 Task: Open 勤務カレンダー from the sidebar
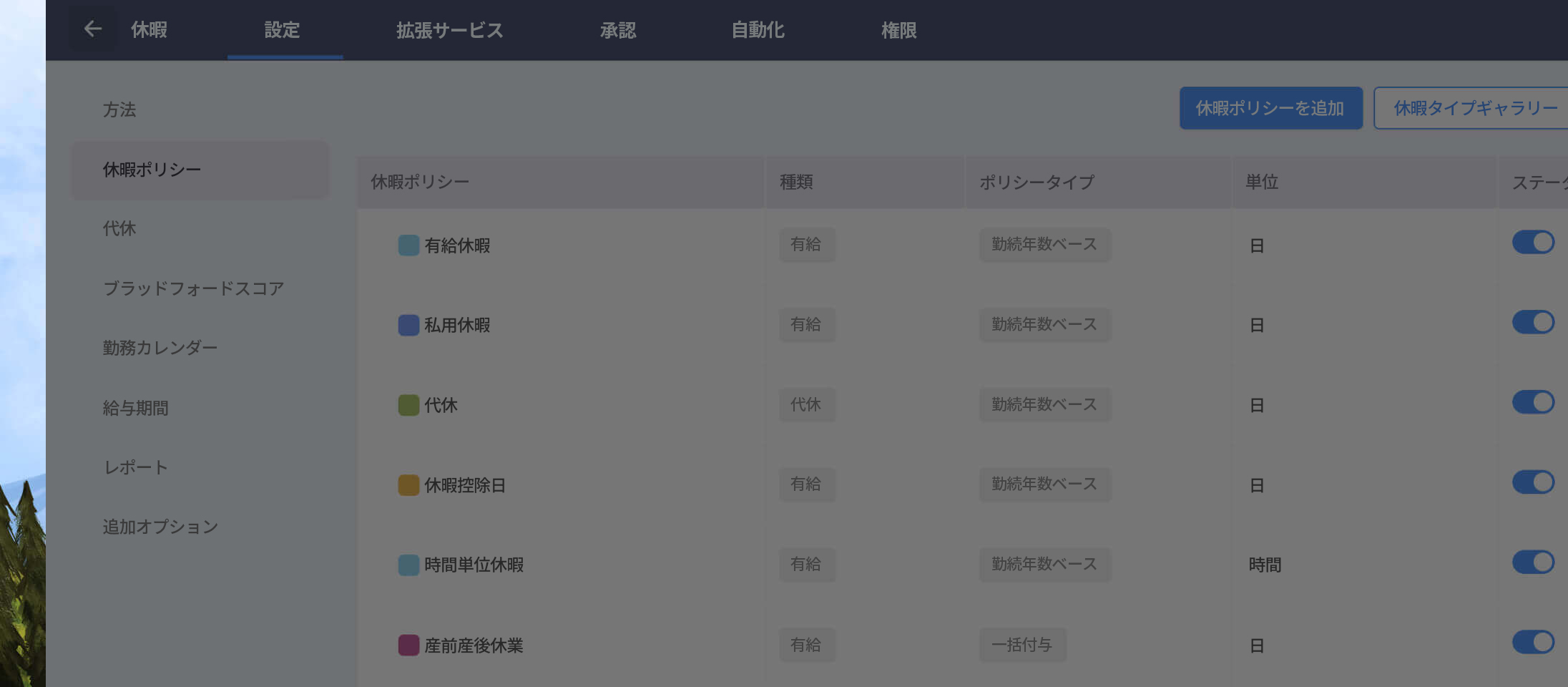(160, 348)
